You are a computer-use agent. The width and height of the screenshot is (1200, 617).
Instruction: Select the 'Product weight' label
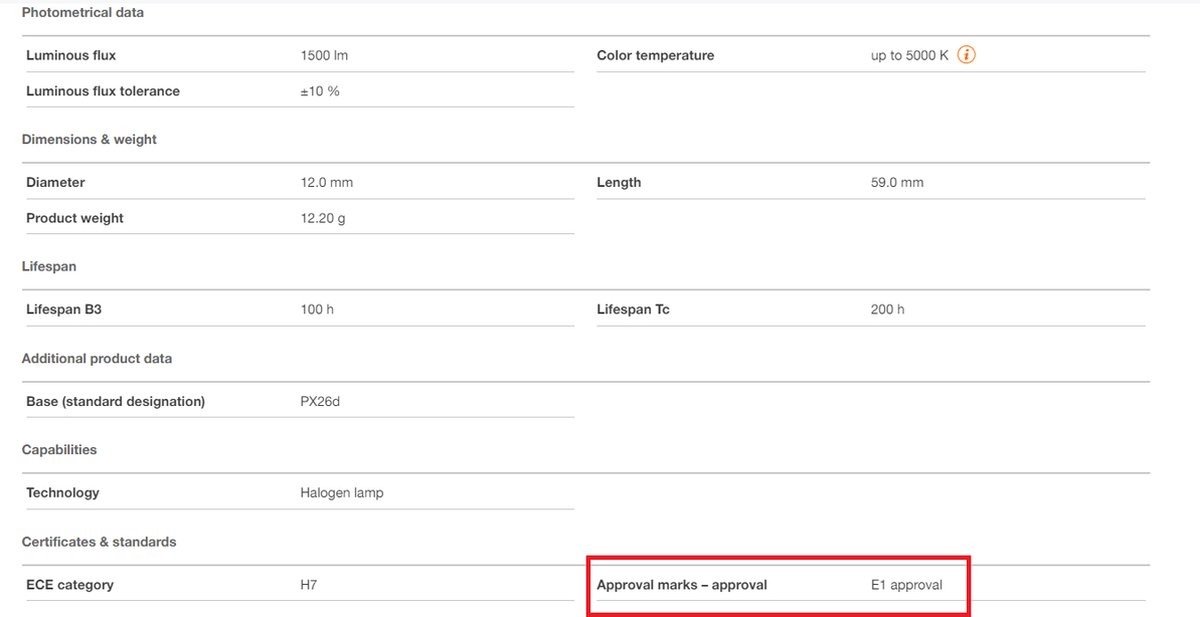click(75, 218)
